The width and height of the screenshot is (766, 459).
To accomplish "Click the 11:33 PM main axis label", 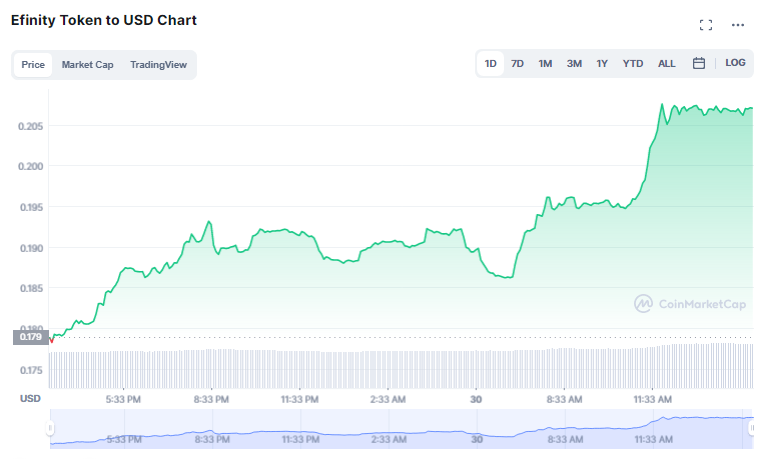I will click(299, 399).
